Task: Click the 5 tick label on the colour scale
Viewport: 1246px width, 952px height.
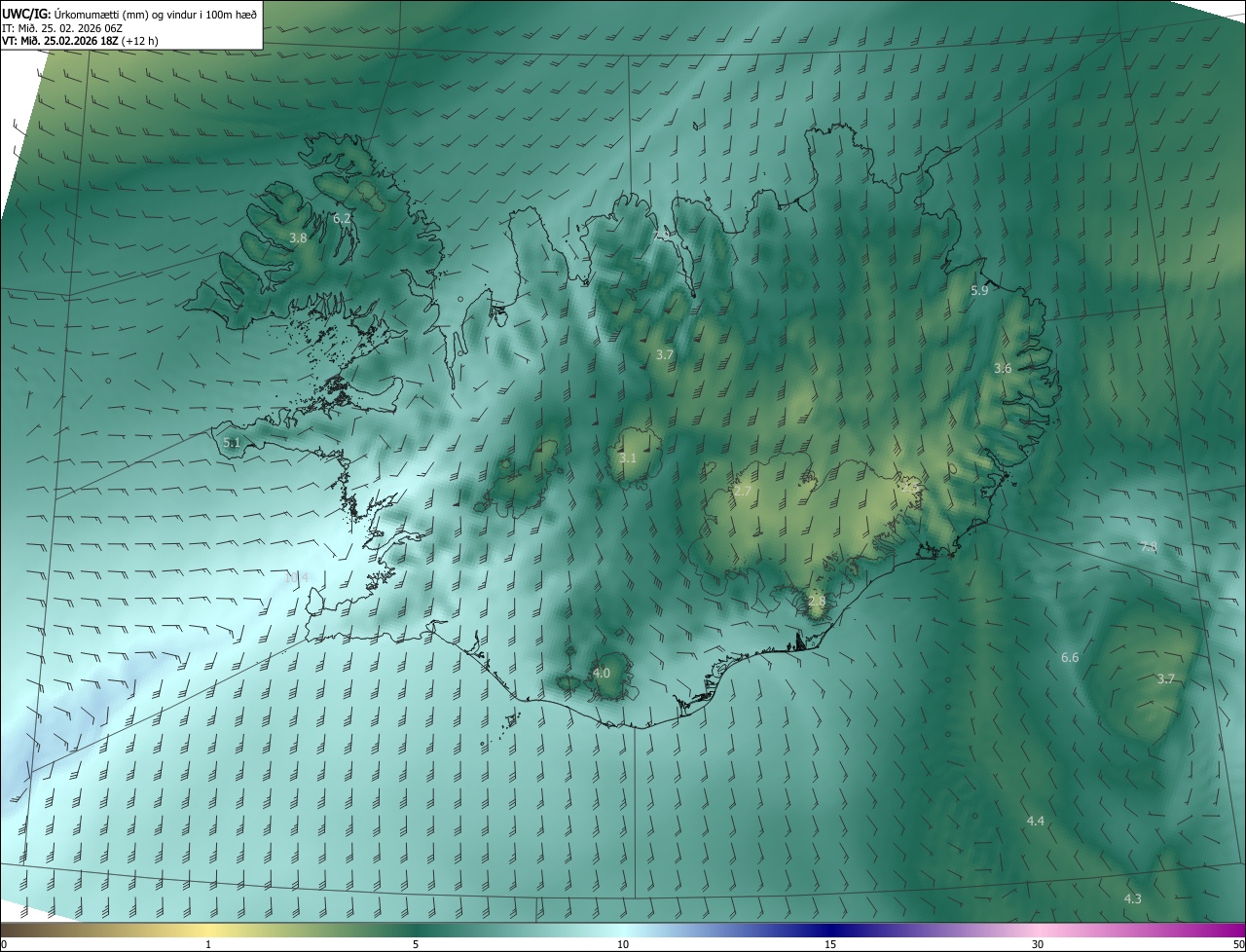Action: [x=416, y=944]
